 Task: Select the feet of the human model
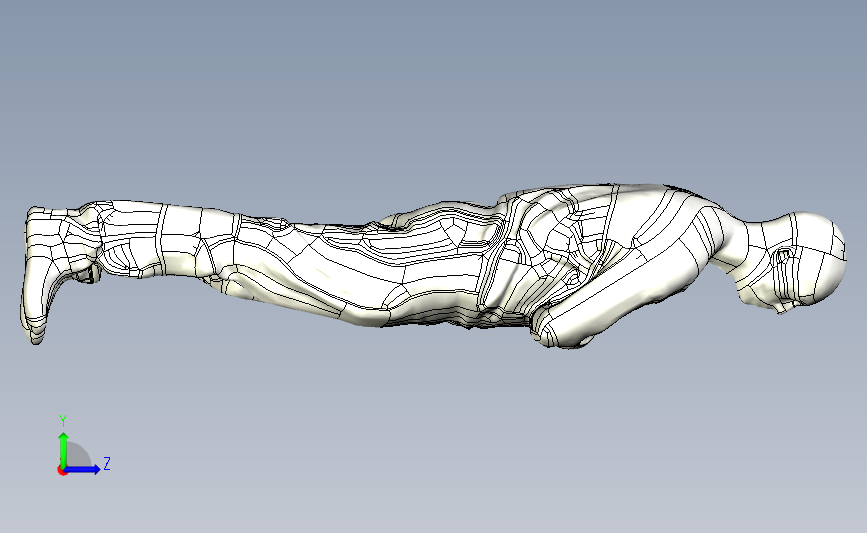(39, 274)
